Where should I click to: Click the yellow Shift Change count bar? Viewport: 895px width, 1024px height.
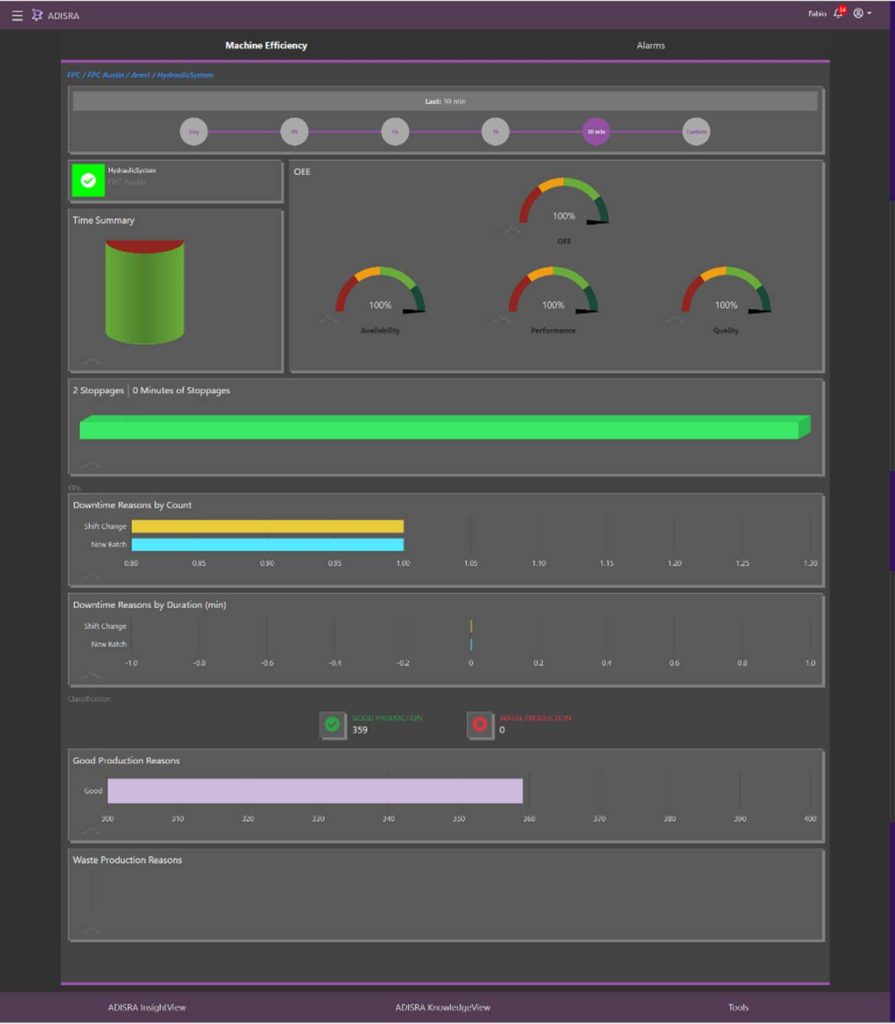pos(267,526)
